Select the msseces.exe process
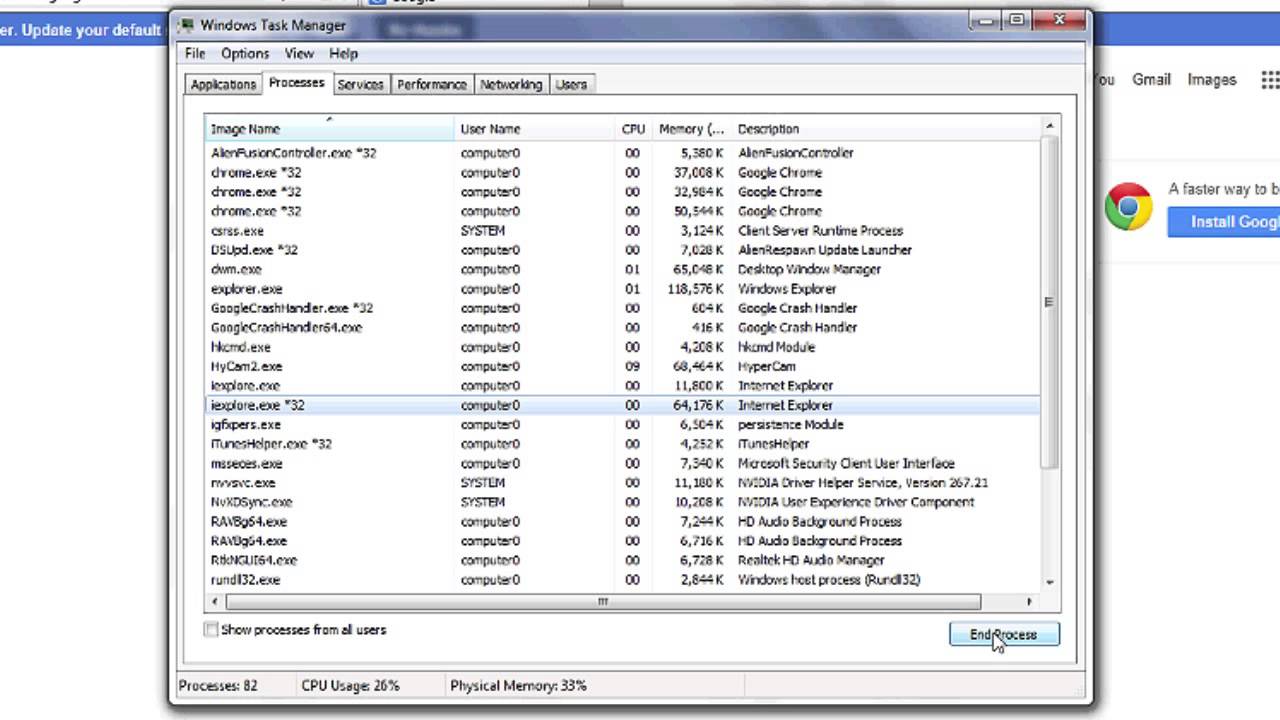Image resolution: width=1280 pixels, height=720 pixels. coord(622,463)
